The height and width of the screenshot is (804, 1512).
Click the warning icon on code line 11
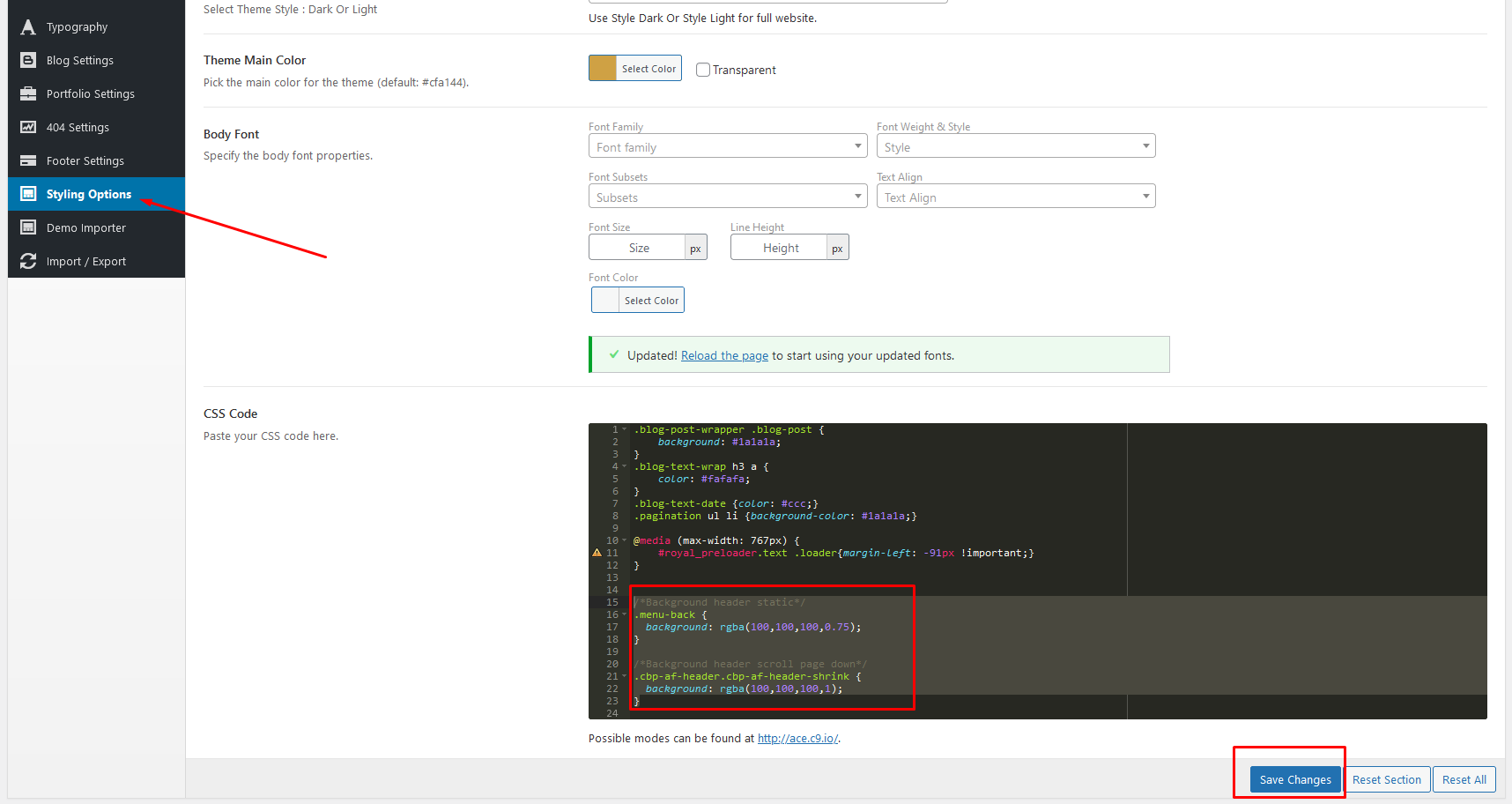[x=597, y=553]
